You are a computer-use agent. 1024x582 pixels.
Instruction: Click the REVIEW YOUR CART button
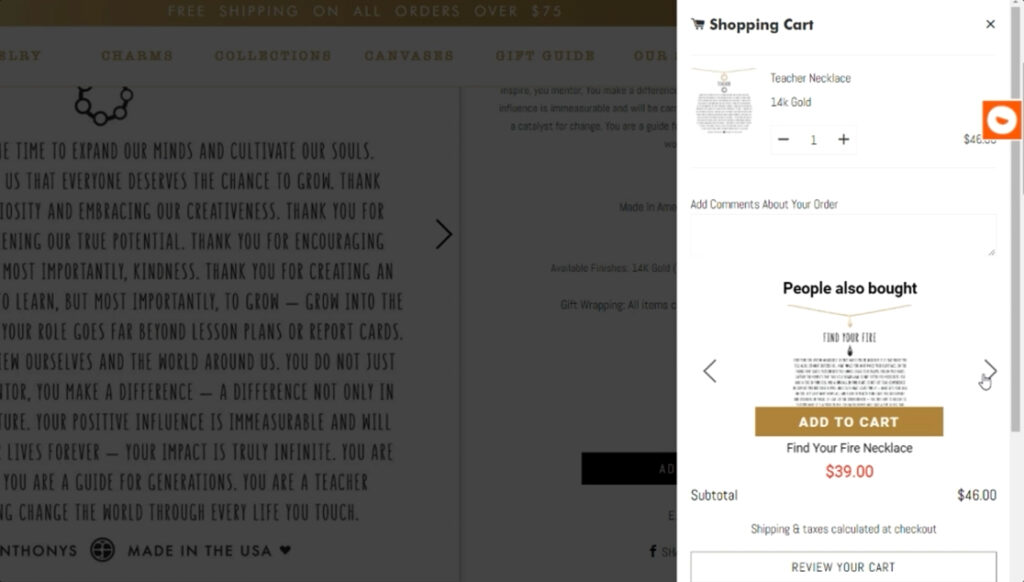tap(843, 567)
